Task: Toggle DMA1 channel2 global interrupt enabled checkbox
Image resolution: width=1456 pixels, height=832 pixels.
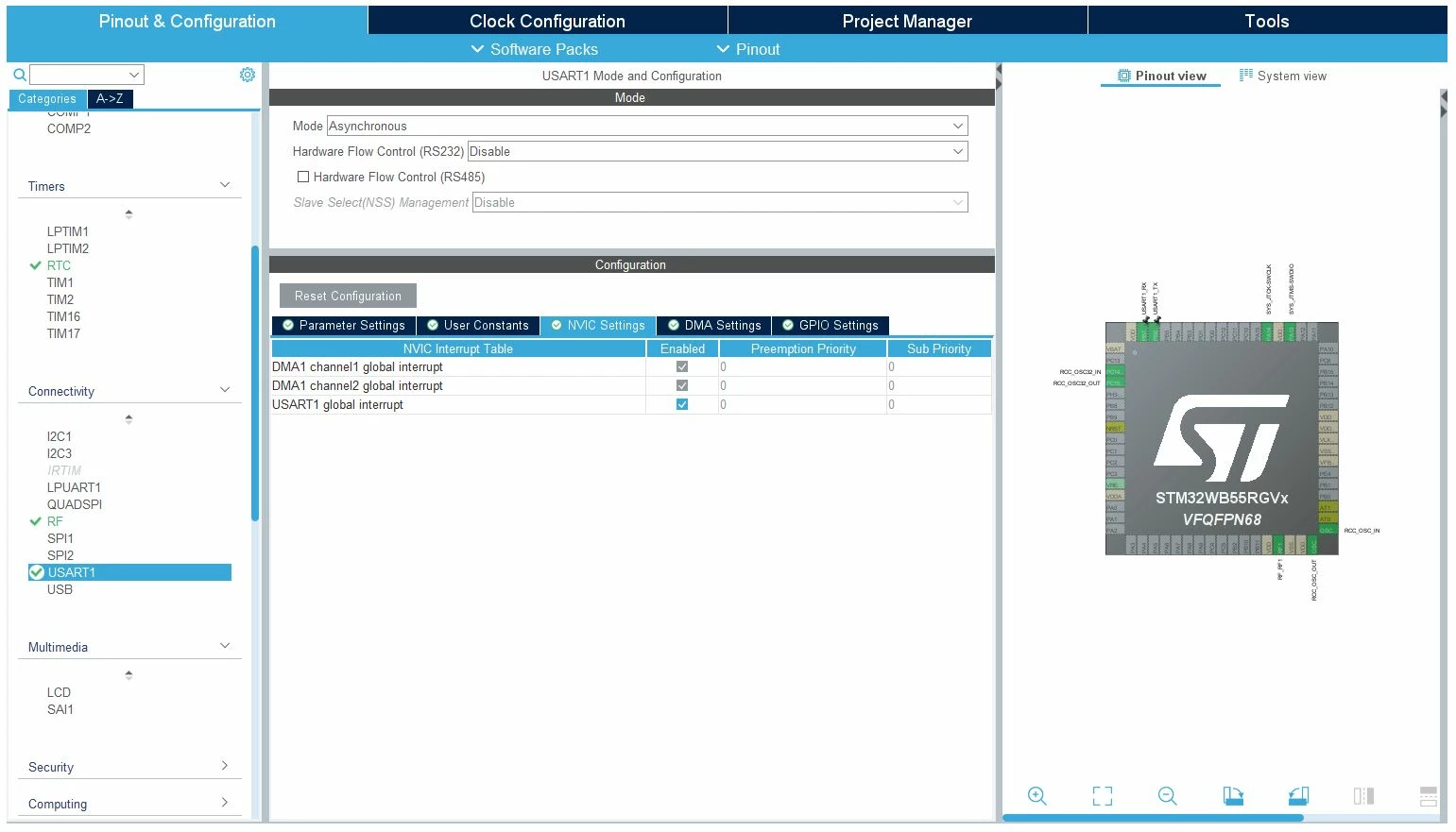Action: (x=682, y=385)
